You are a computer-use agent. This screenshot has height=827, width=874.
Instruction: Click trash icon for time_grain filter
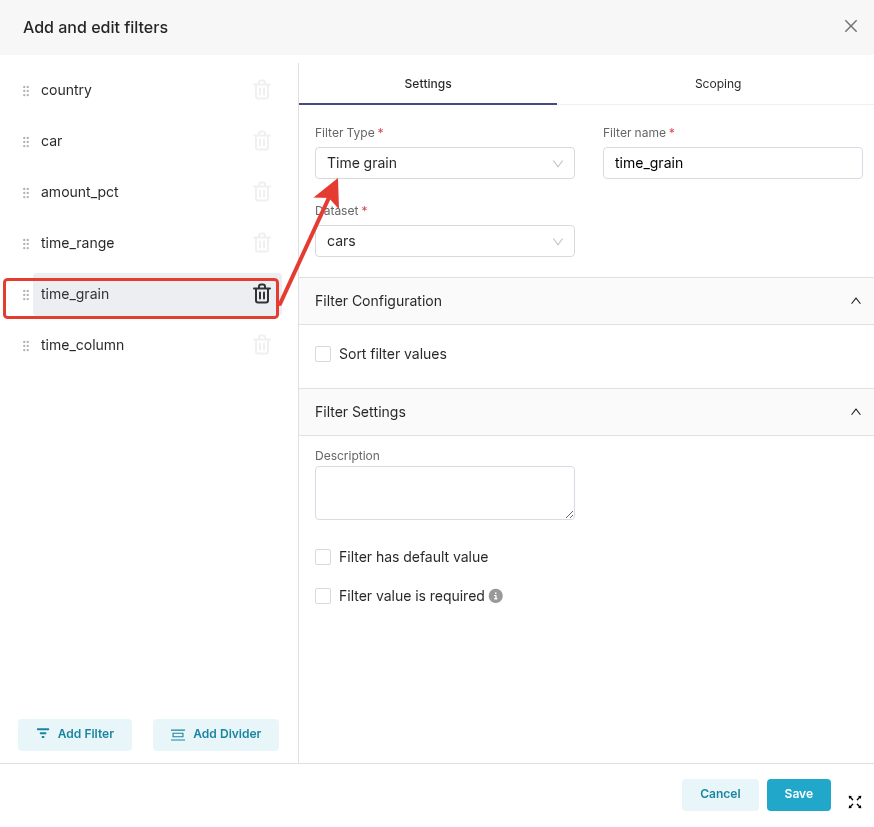pyautogui.click(x=262, y=294)
